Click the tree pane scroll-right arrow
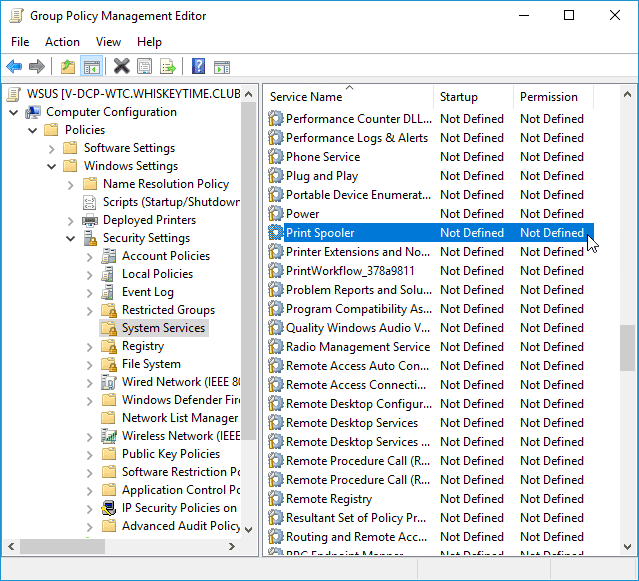The image size is (639, 581). (x=232, y=546)
